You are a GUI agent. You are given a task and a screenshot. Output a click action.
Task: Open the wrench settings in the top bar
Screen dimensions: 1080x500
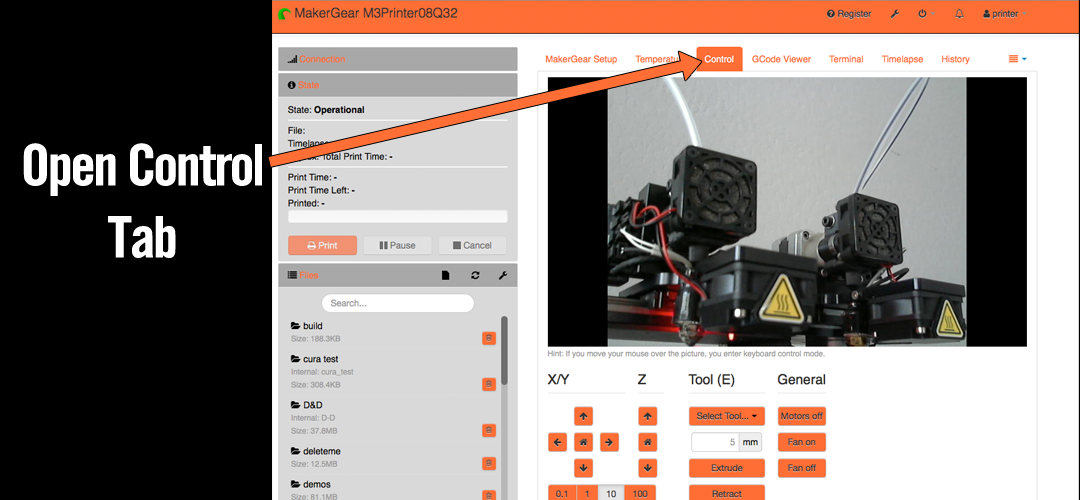pyautogui.click(x=894, y=14)
